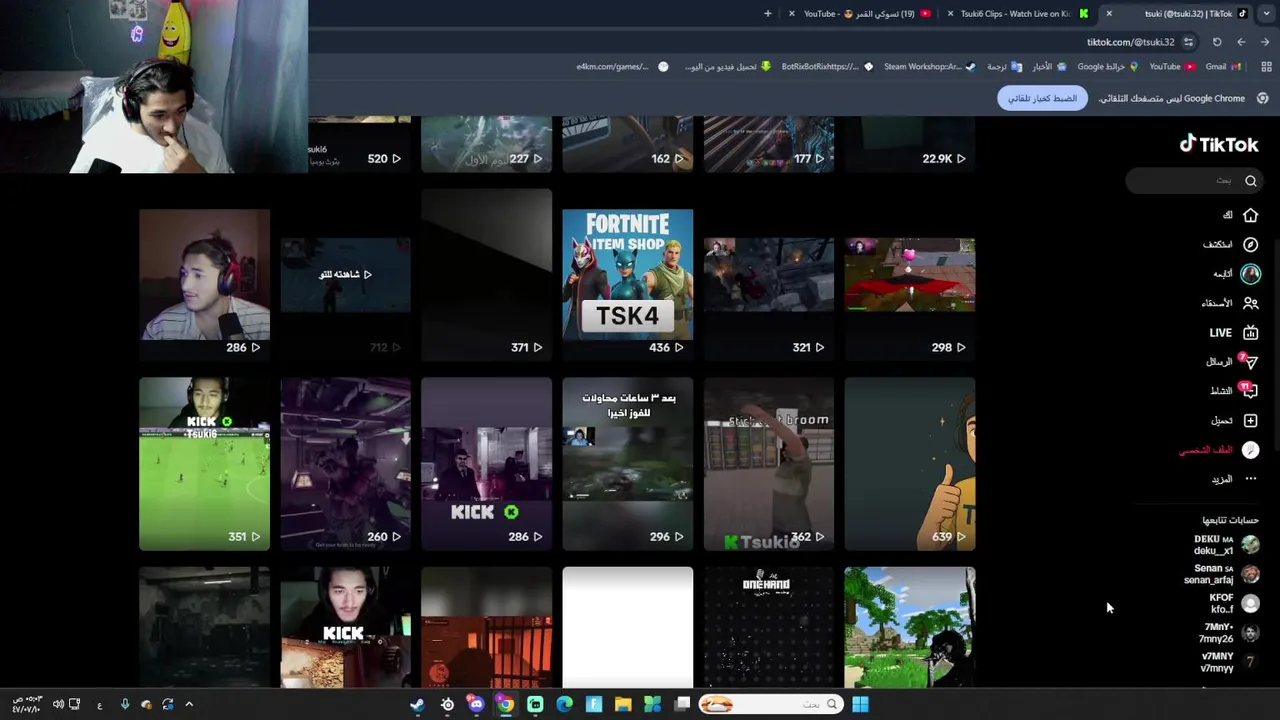Open Discord from the taskbar
The width and height of the screenshot is (1280, 720).
476,705
